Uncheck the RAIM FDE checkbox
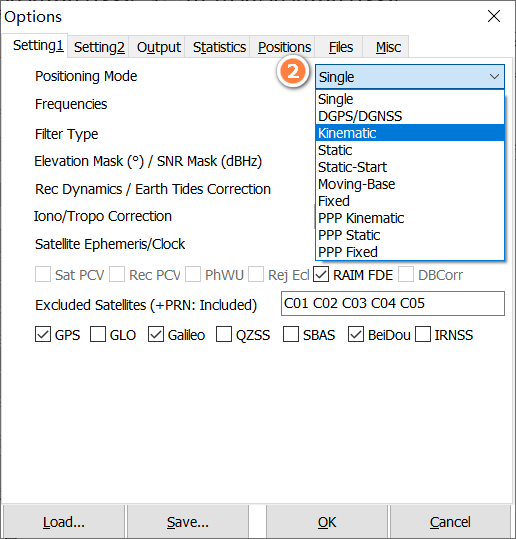The image size is (516, 539). pos(321,275)
